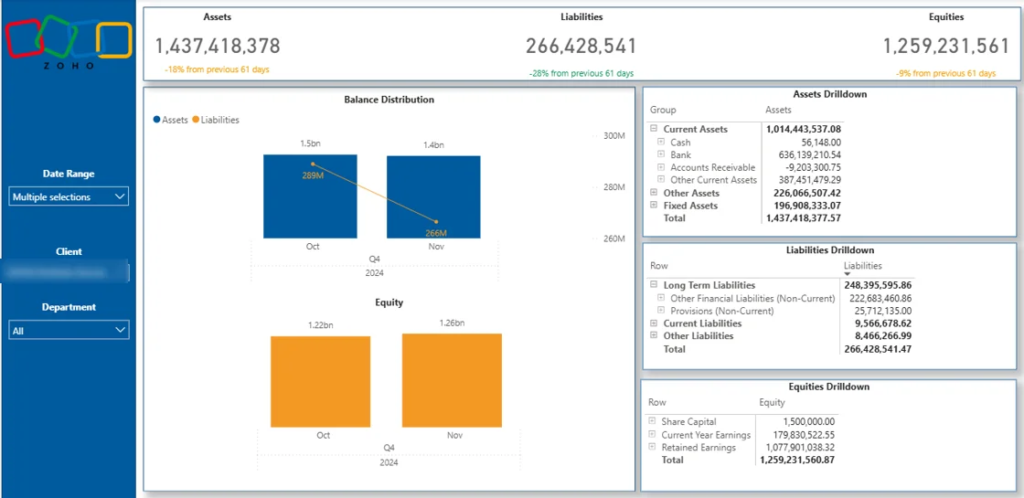Open the Date Range dropdown
Screen dimensions: 1024x498
(x=69, y=196)
